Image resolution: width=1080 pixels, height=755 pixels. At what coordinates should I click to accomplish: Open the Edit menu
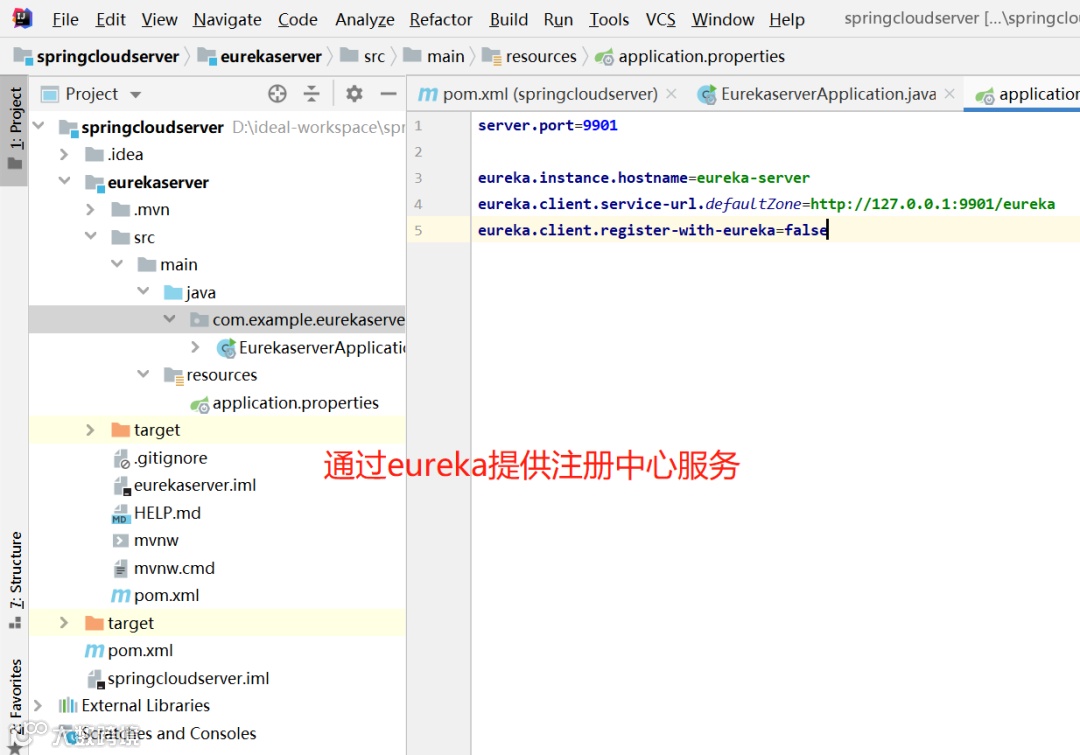(x=110, y=19)
